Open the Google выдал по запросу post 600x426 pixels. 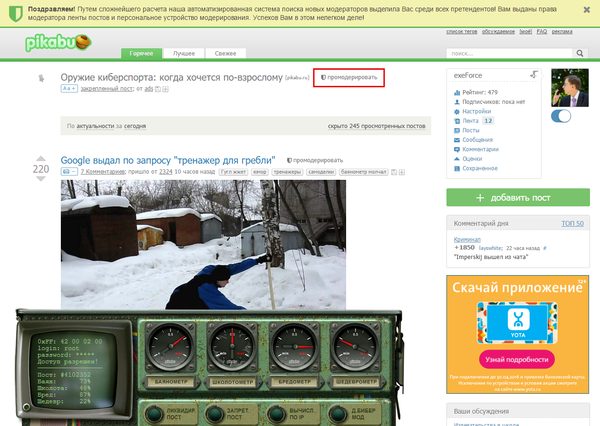[x=168, y=160]
